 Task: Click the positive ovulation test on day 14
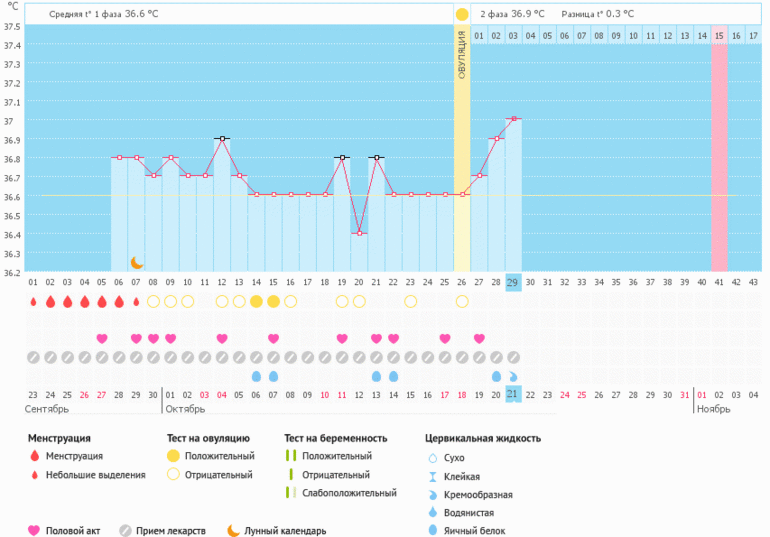(256, 301)
